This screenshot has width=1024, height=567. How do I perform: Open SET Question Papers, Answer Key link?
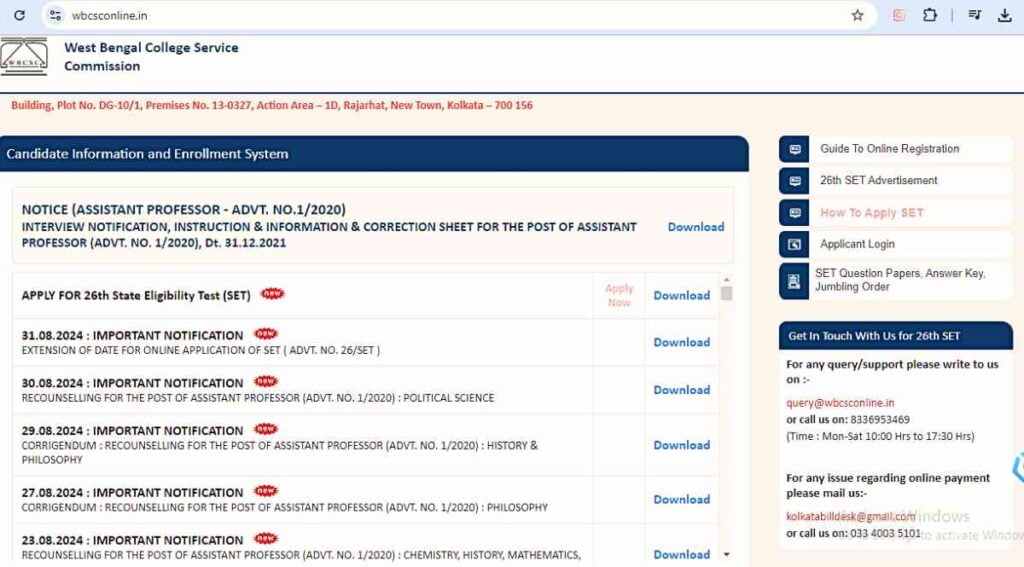900,280
